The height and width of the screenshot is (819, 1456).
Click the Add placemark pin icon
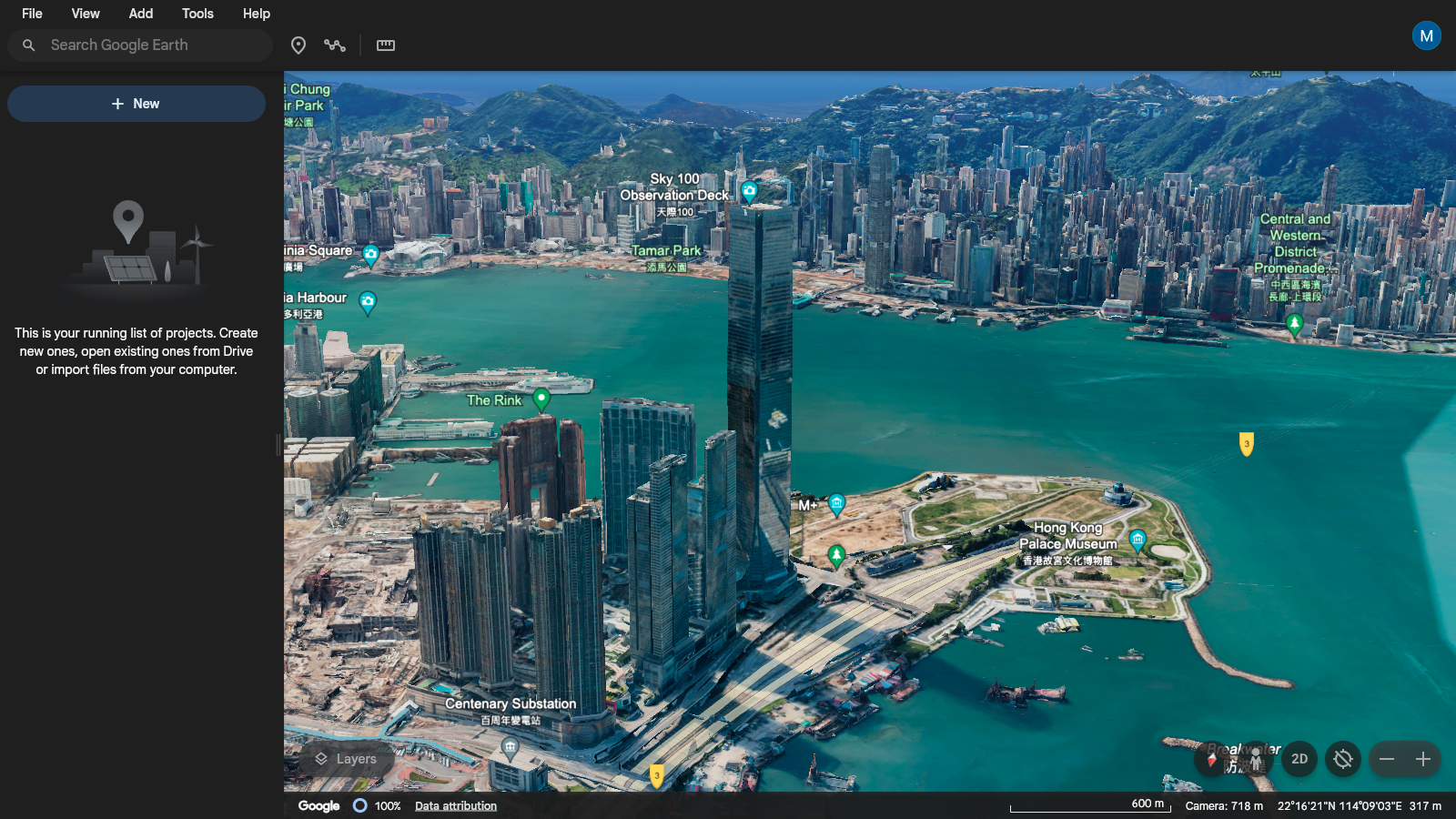click(x=298, y=45)
